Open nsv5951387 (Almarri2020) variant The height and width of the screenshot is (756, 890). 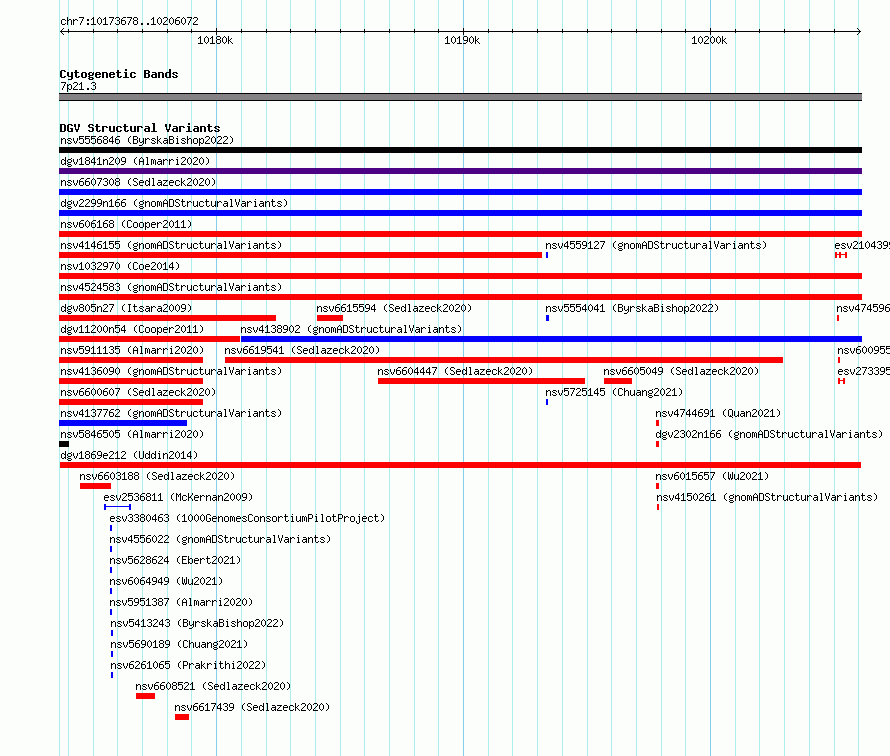182,602
